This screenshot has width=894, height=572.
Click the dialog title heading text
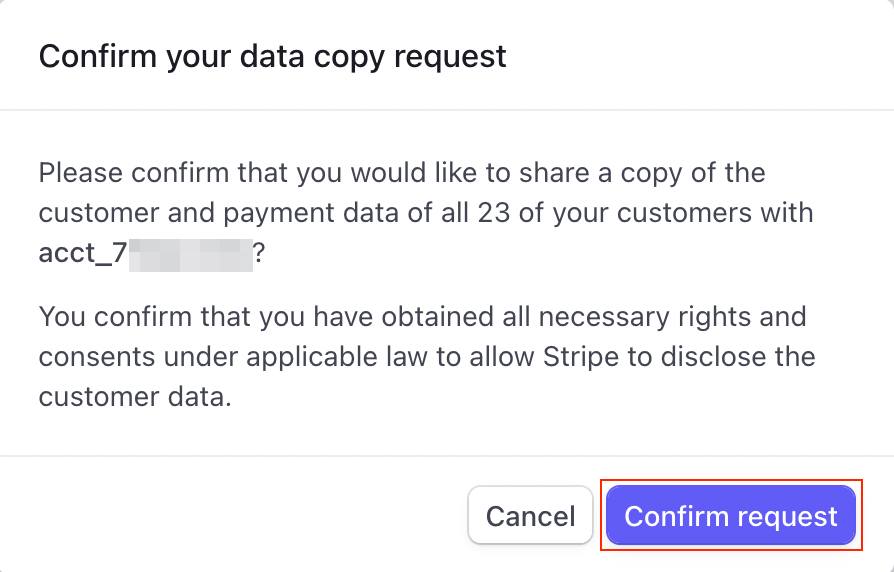272,55
